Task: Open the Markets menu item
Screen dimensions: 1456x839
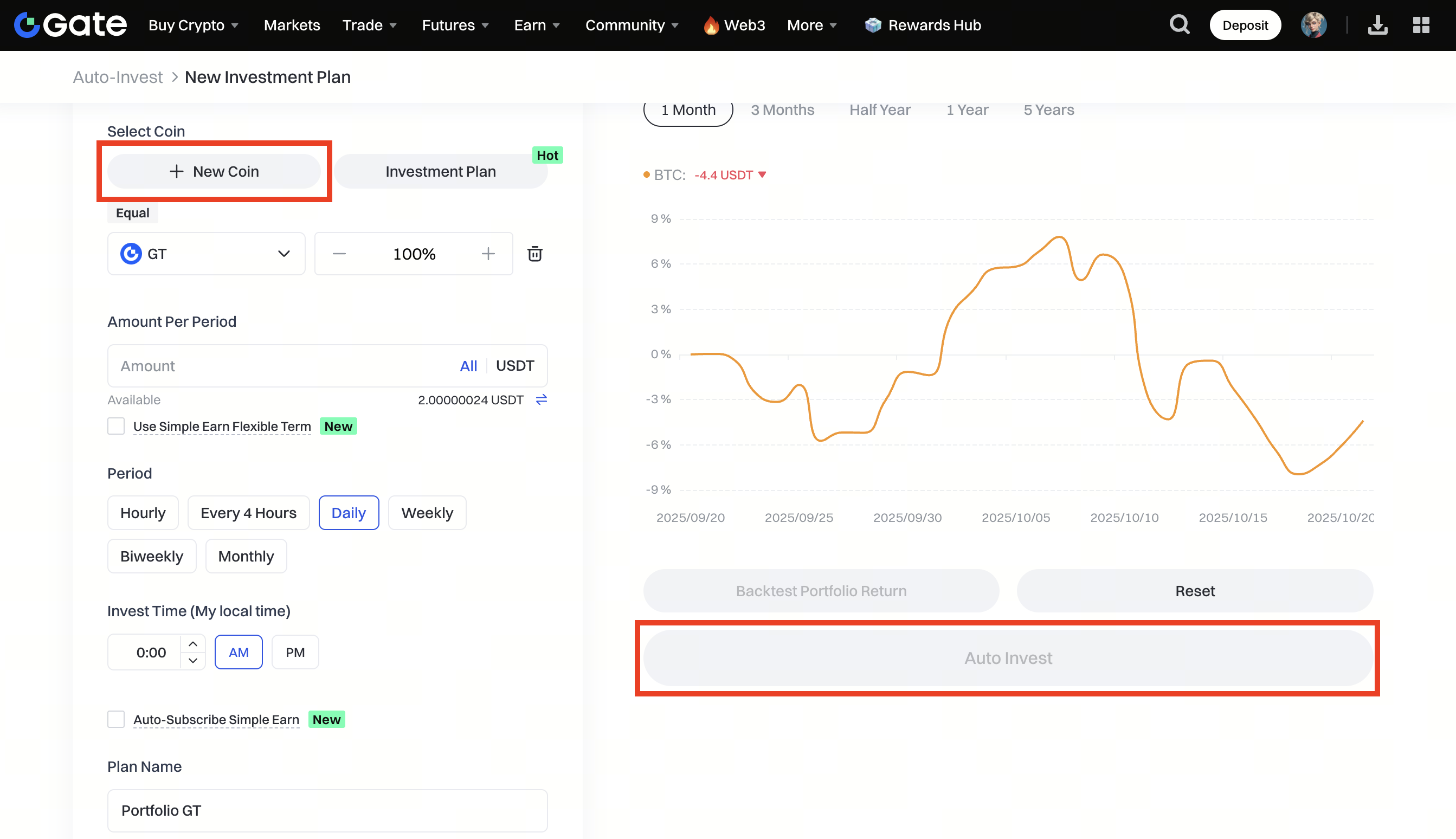Action: [x=292, y=25]
